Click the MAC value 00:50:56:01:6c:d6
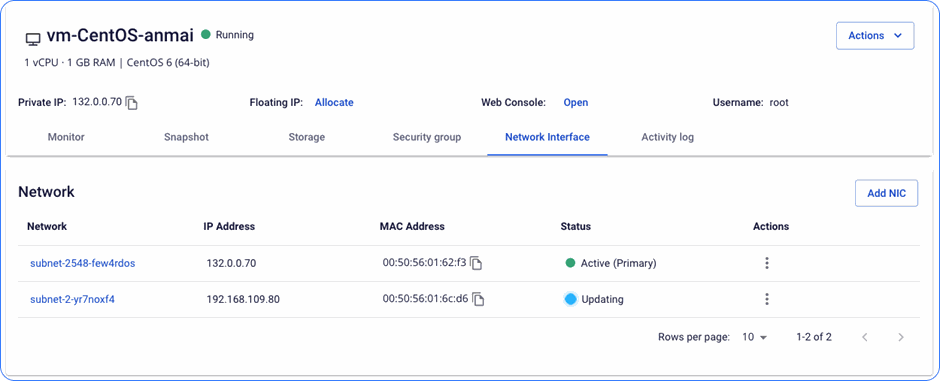The height and width of the screenshot is (381, 940). coord(425,298)
